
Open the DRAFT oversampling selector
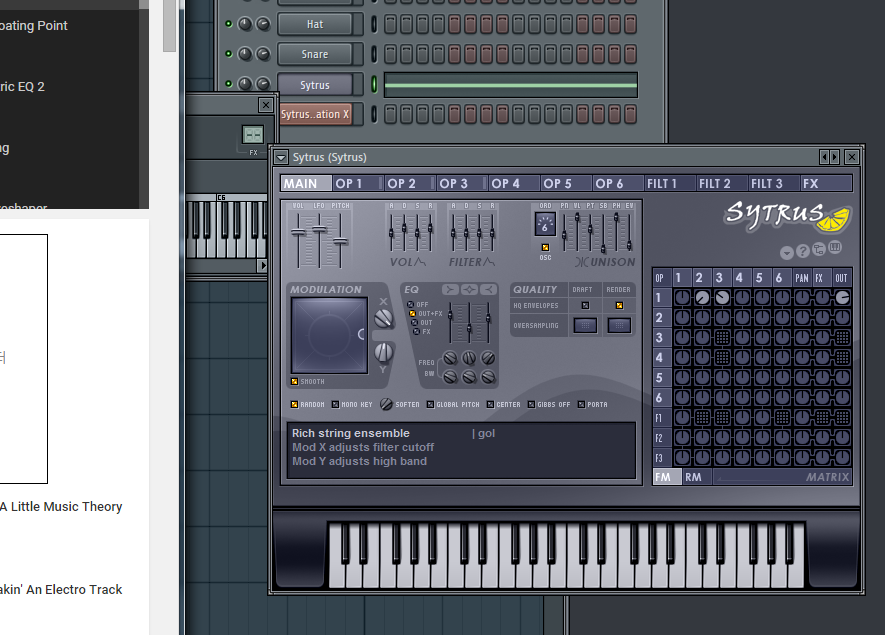(x=585, y=325)
